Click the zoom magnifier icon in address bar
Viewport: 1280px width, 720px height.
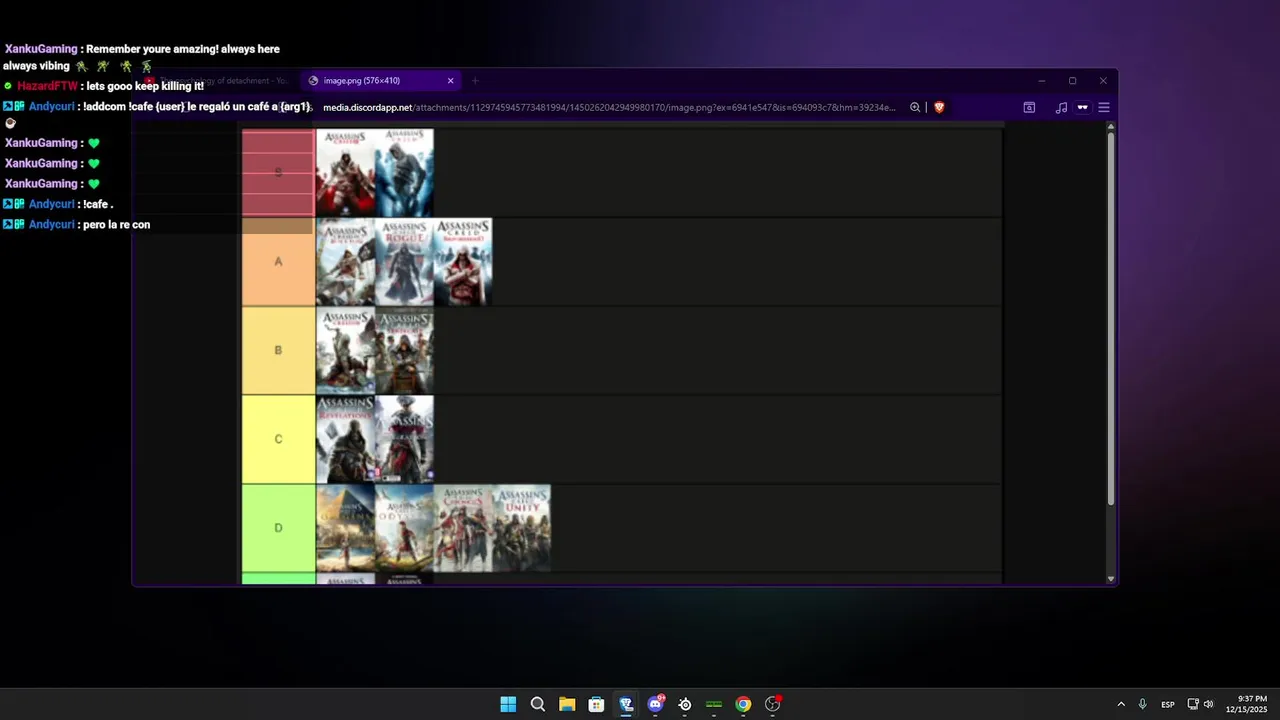coord(915,107)
